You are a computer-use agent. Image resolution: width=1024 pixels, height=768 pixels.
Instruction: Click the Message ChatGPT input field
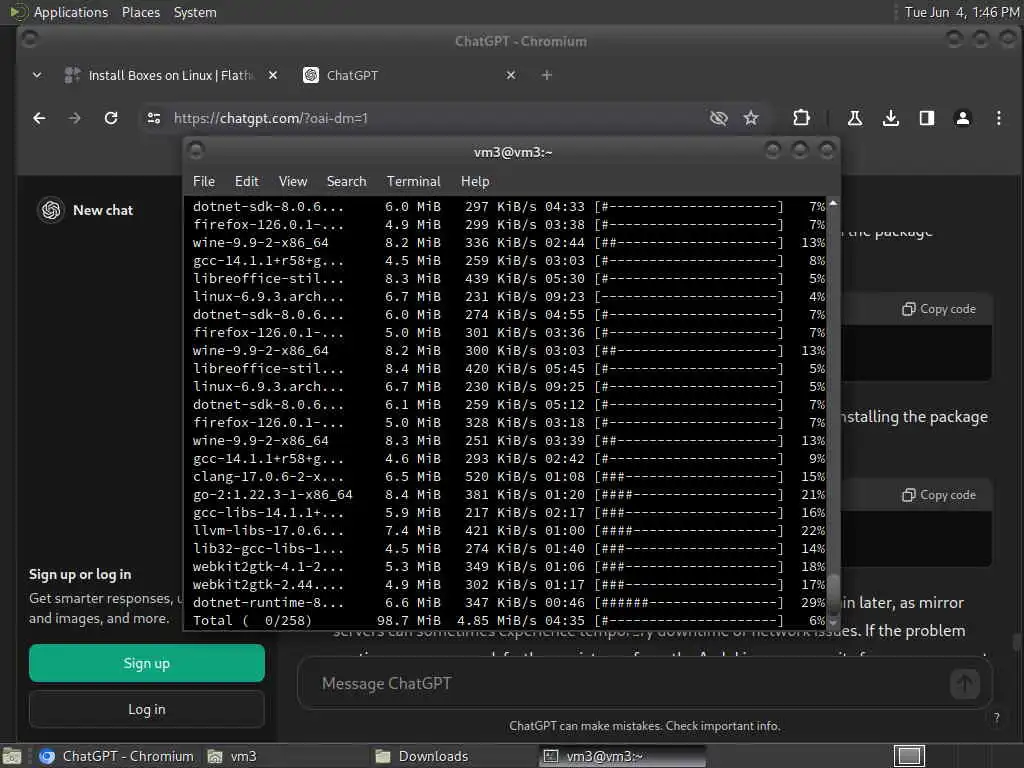point(627,684)
